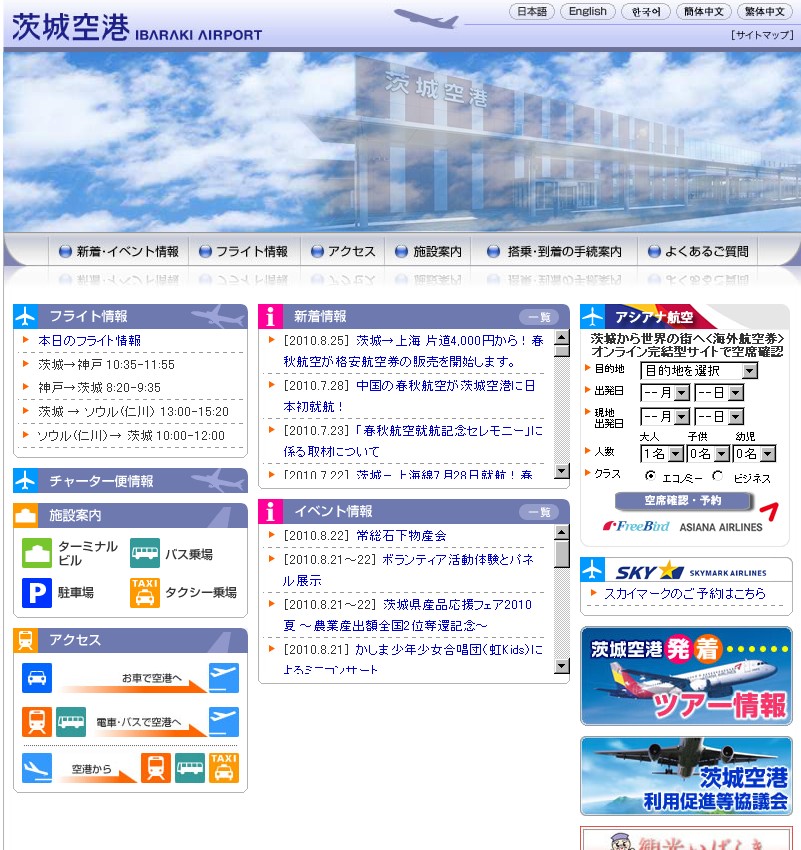Click the pink info icon on イベント情報
Image resolution: width=801 pixels, height=850 pixels.
(x=270, y=512)
